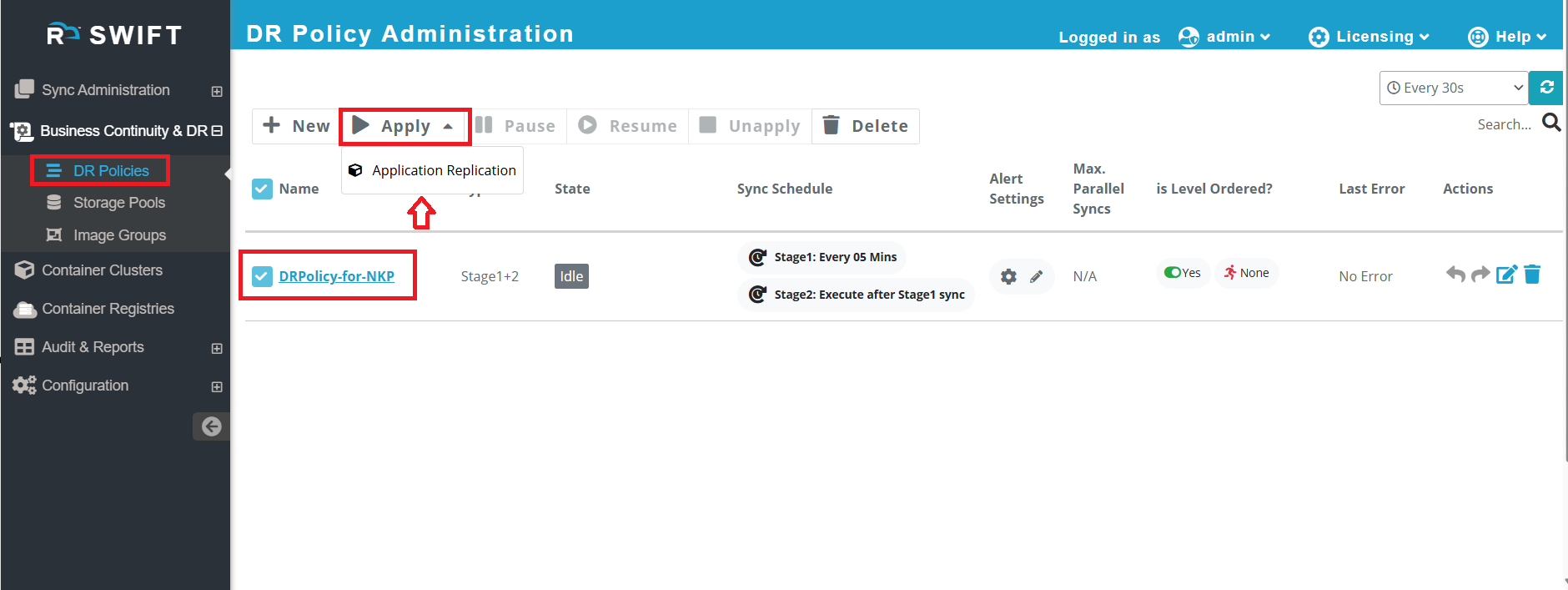Click admin user avatar icon
1568x590 pixels.
[1189, 37]
